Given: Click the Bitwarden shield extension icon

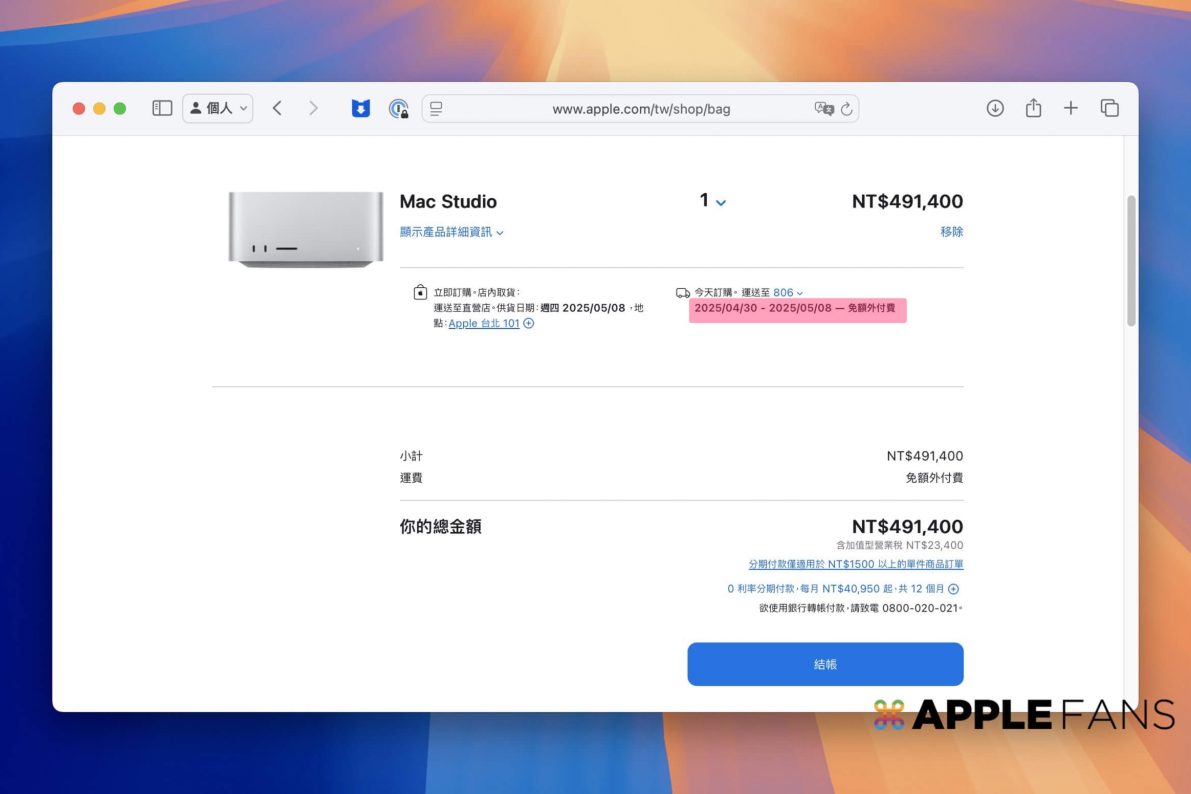Looking at the screenshot, I should point(361,108).
